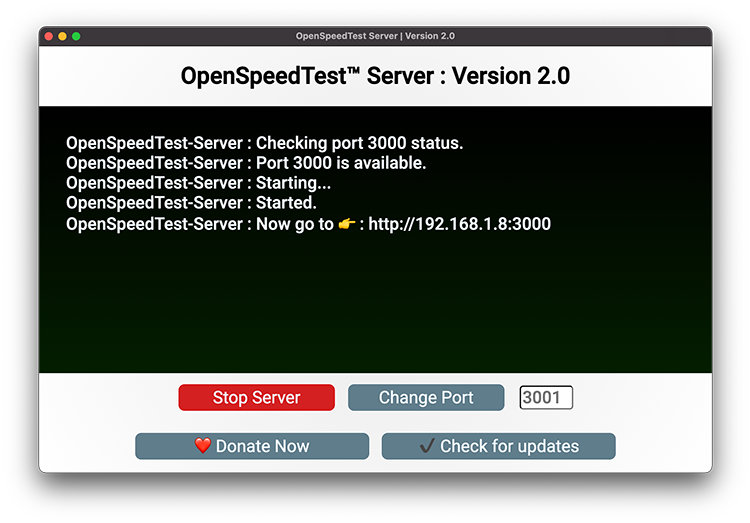Click the checkmark icon beside Check for updates
750x523 pixels.
pyautogui.click(x=427, y=446)
